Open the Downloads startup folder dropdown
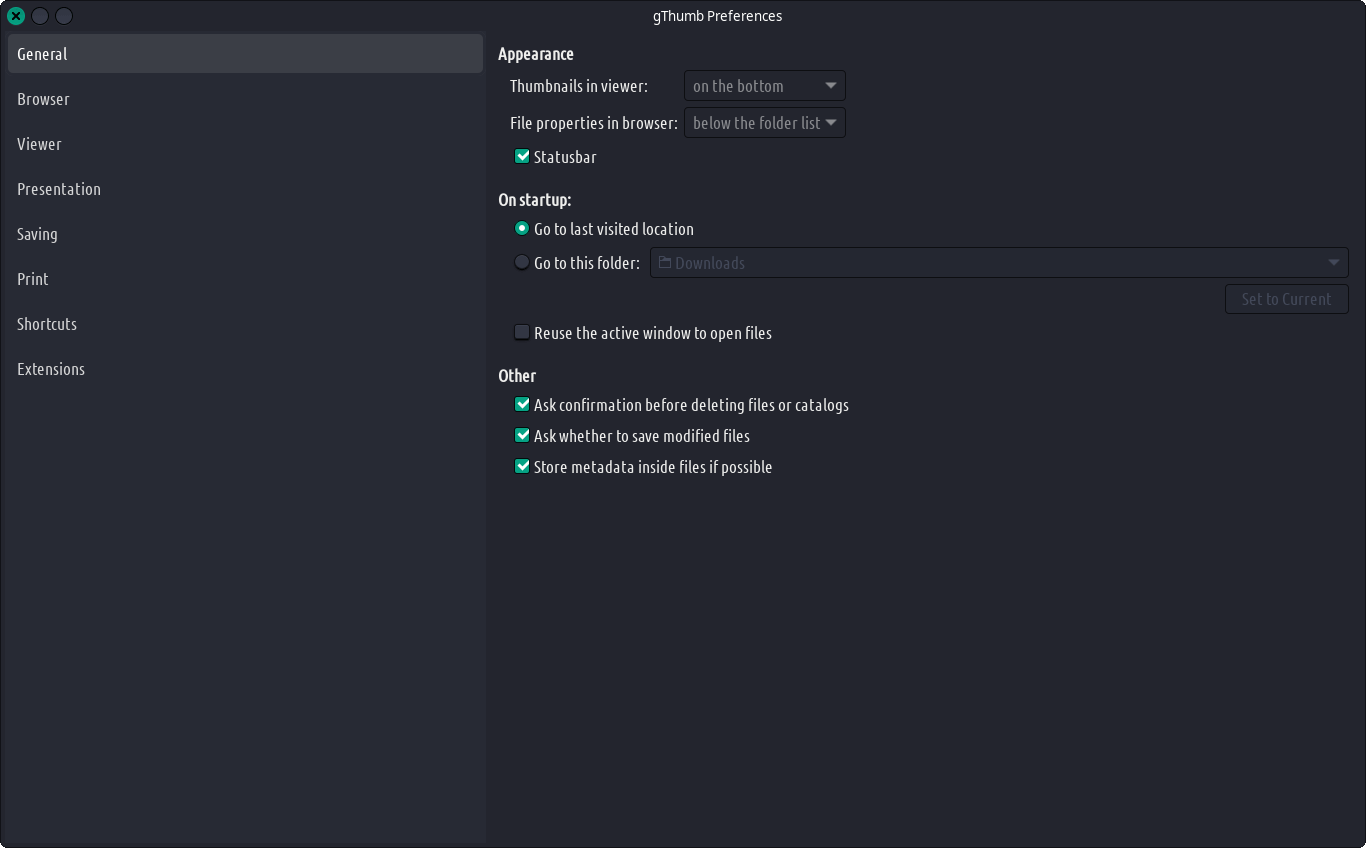This screenshot has height=848, width=1366. [999, 263]
